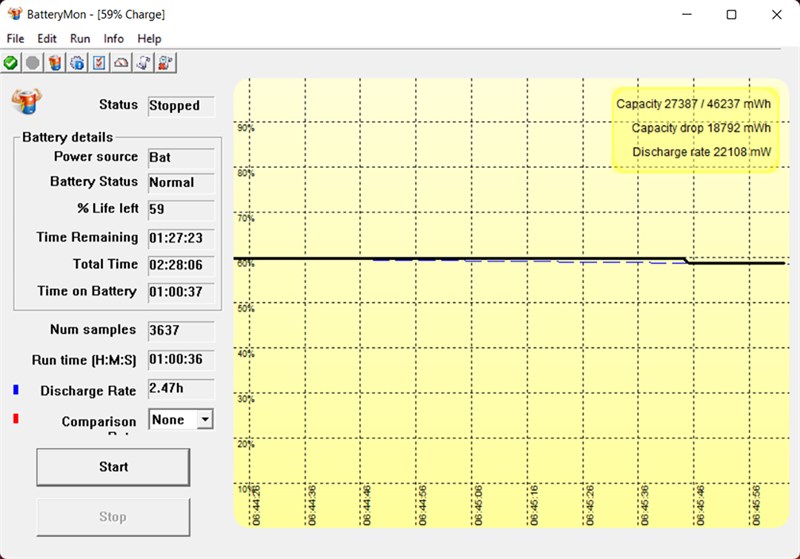Click the red Comparison color marker
This screenshot has width=800, height=559.
[16, 419]
